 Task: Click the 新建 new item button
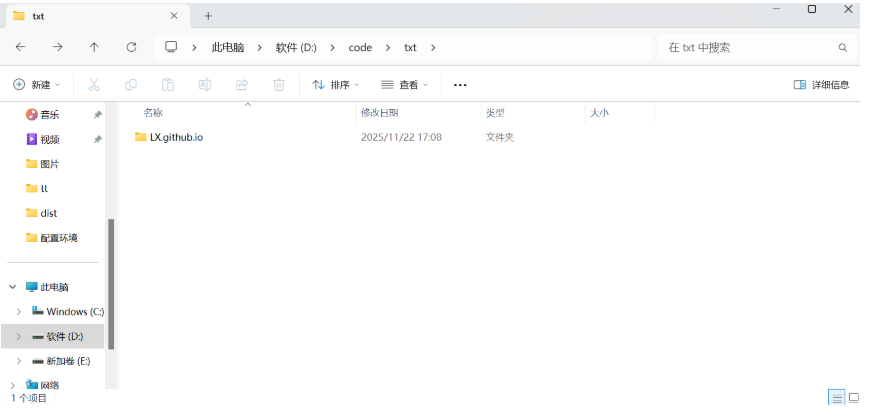click(37, 85)
